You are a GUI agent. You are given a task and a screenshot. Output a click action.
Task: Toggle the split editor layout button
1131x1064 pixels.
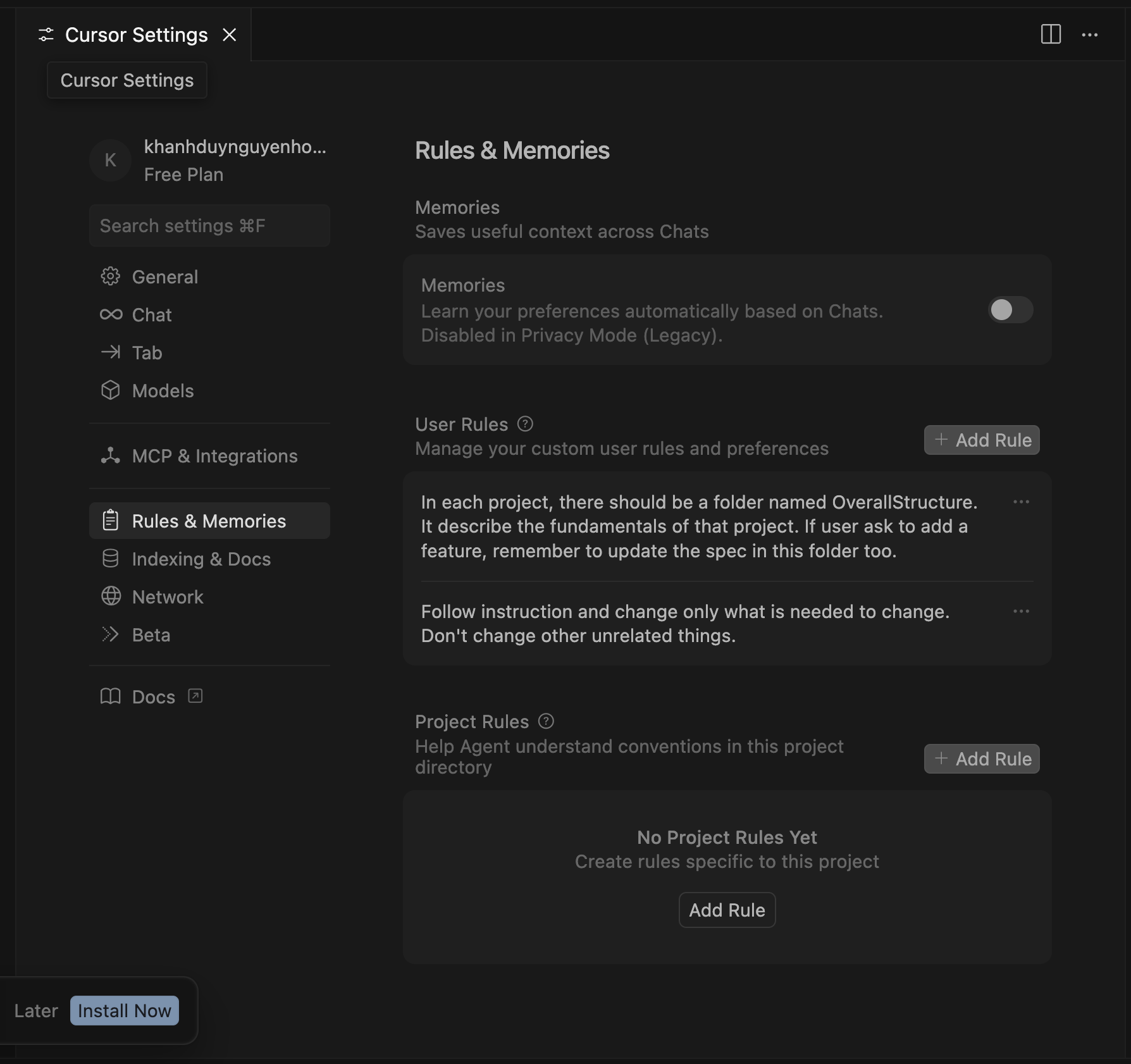pos(1051,35)
